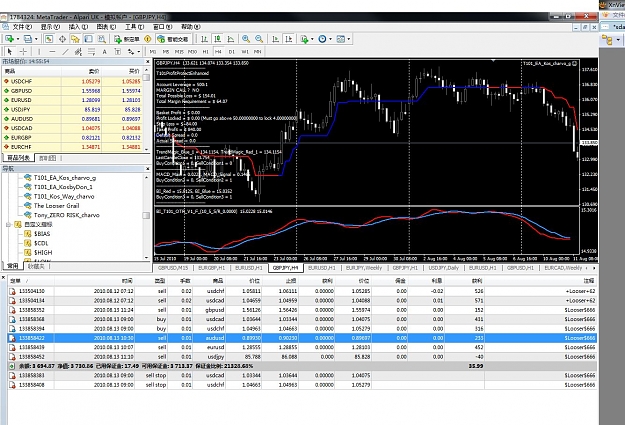The height and width of the screenshot is (425, 625).
Task: Click the T101_EA_Kos_charvo_g expert advisor icon
Action: pyautogui.click(x=28, y=178)
